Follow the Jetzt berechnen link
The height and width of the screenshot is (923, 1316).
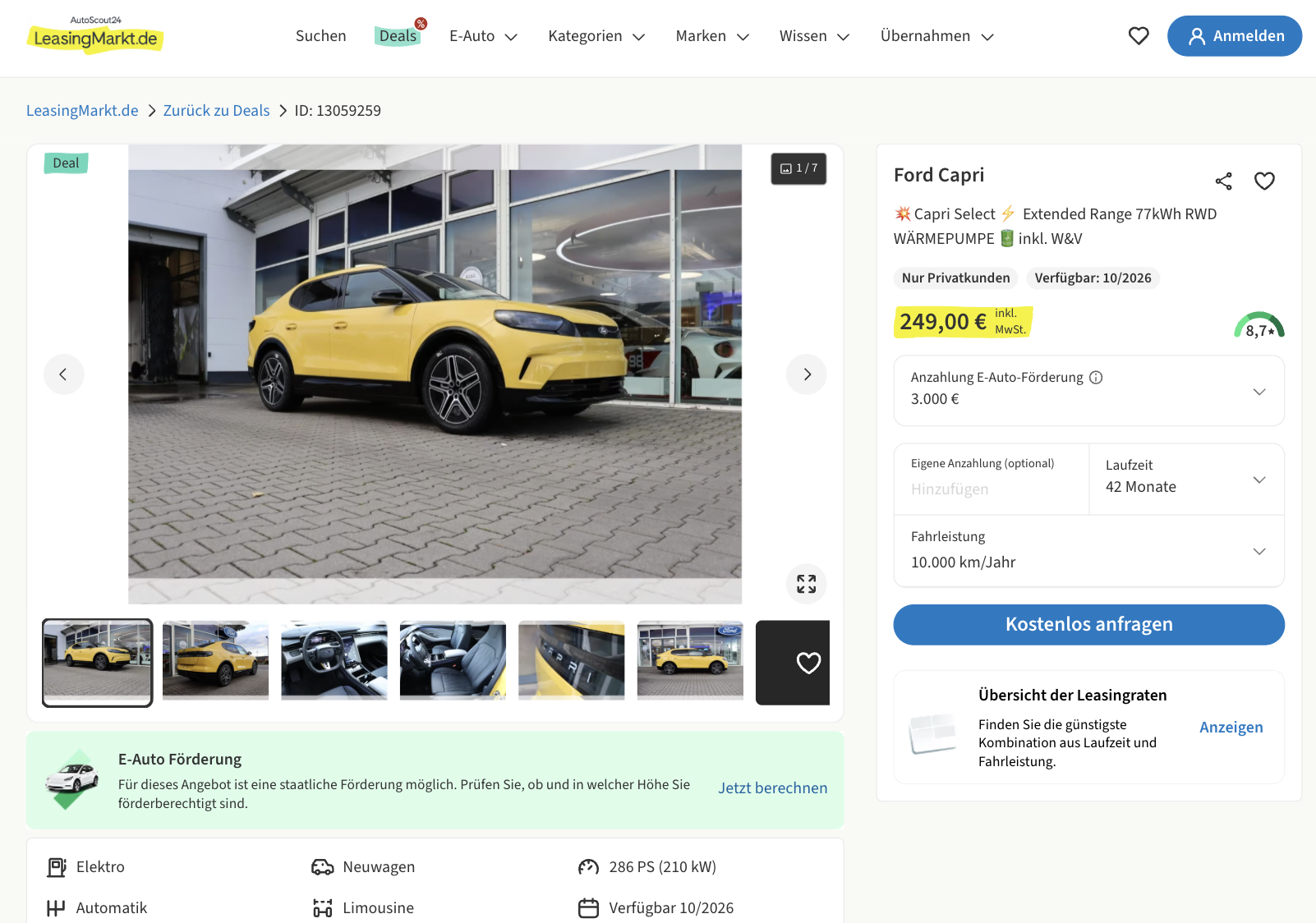tap(772, 788)
